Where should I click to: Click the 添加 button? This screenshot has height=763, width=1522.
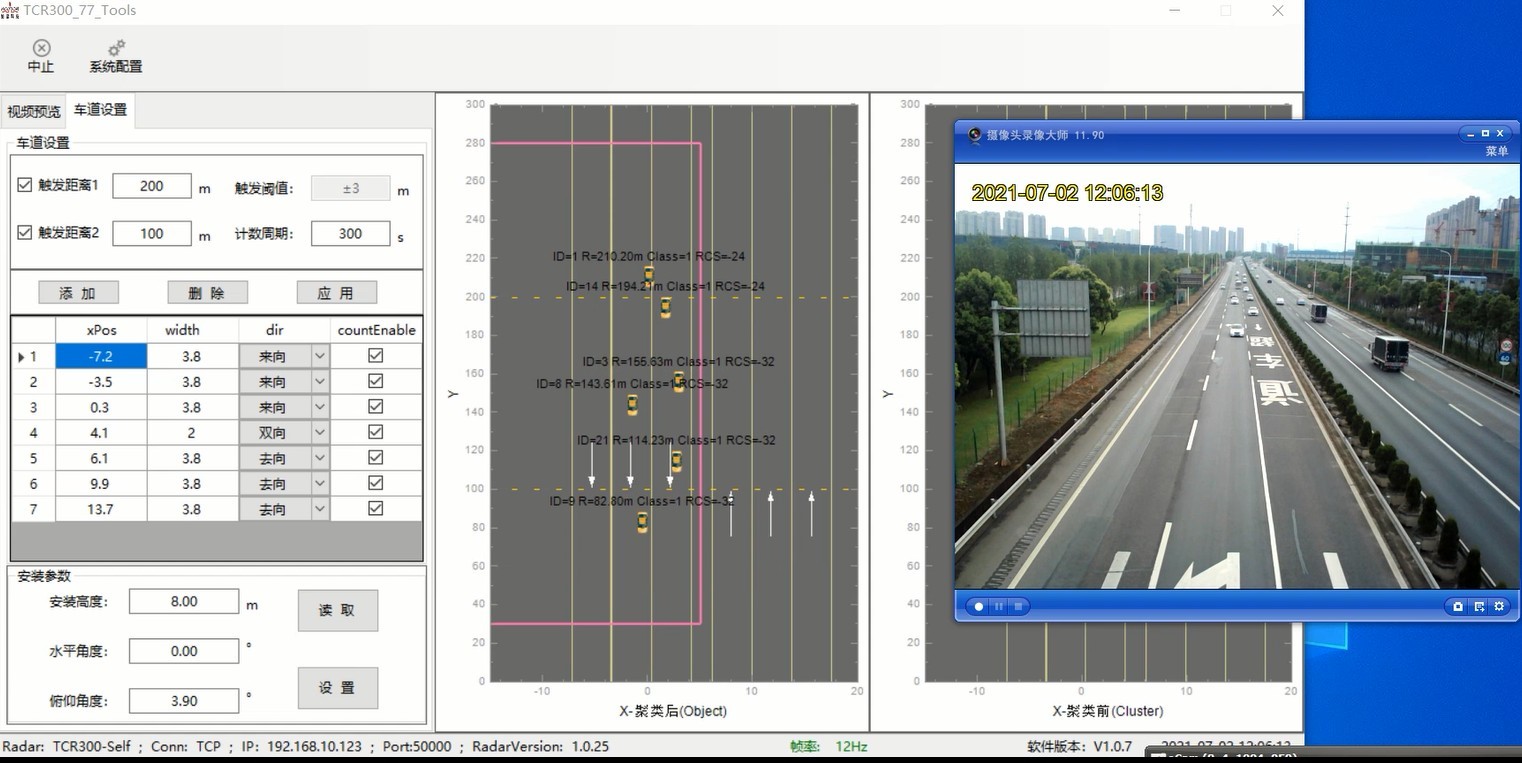click(x=78, y=292)
